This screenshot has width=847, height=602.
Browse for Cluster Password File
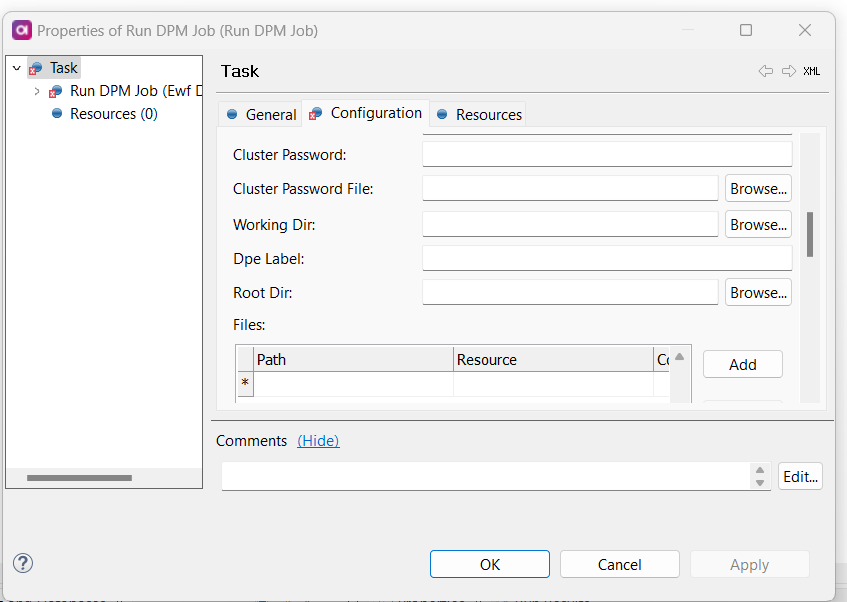click(758, 188)
